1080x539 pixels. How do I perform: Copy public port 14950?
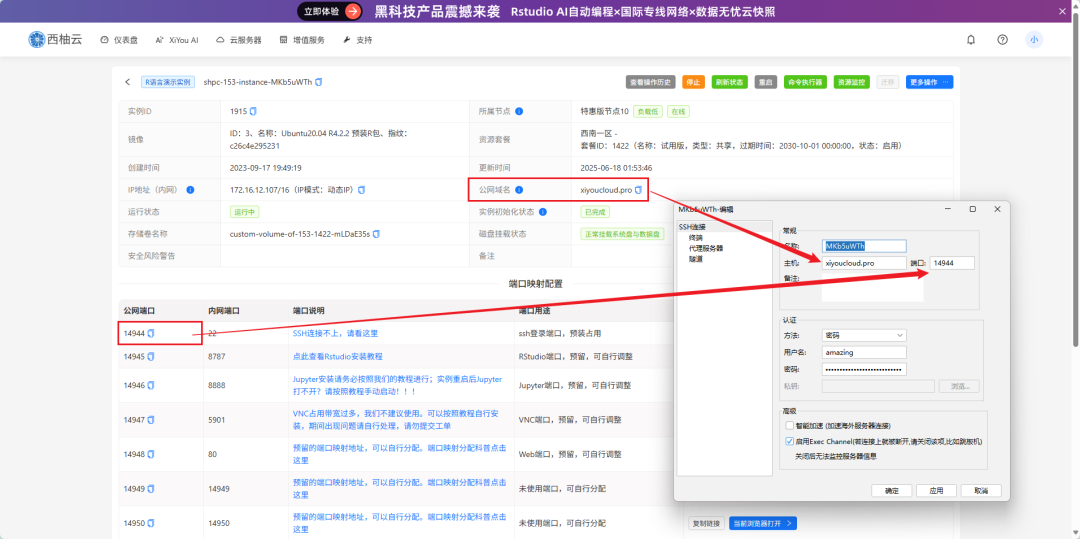pyautogui.click(x=151, y=523)
